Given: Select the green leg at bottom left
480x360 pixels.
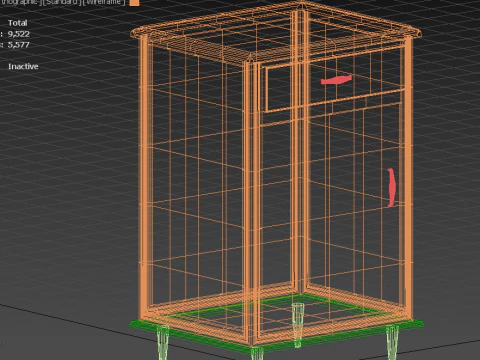Looking at the screenshot, I should click(x=163, y=342).
